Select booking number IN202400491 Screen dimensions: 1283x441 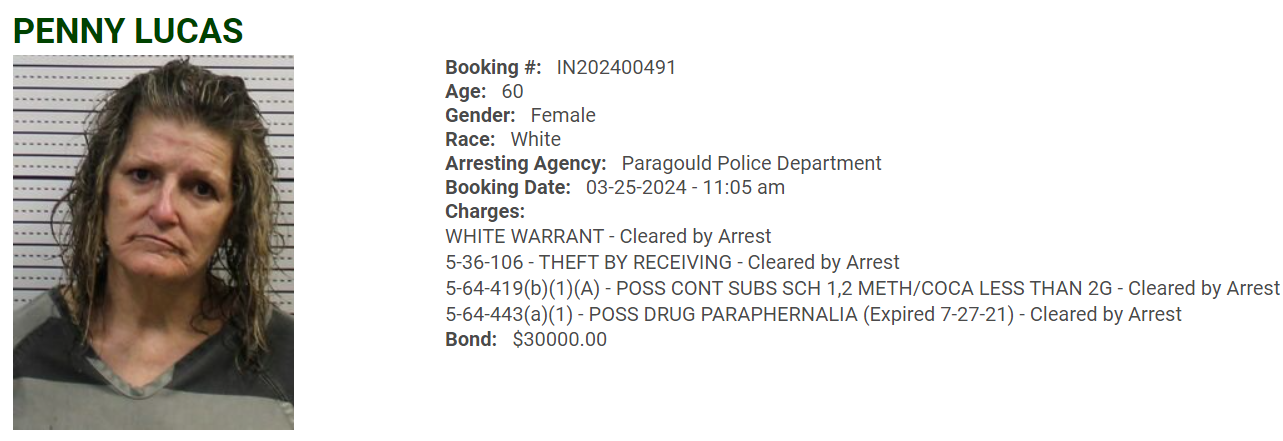[x=616, y=67]
